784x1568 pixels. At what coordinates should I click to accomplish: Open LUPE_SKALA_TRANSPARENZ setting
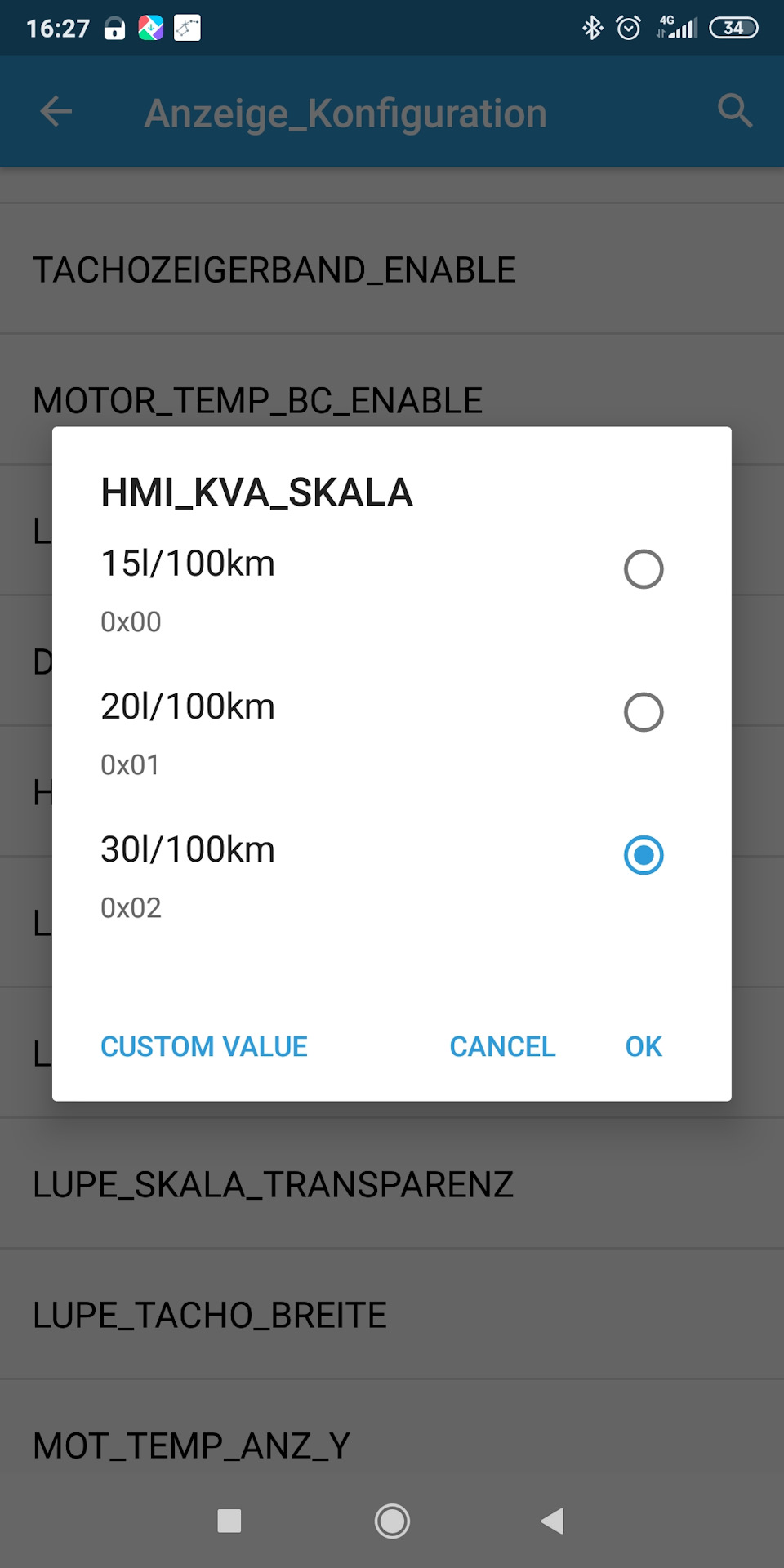click(392, 1184)
